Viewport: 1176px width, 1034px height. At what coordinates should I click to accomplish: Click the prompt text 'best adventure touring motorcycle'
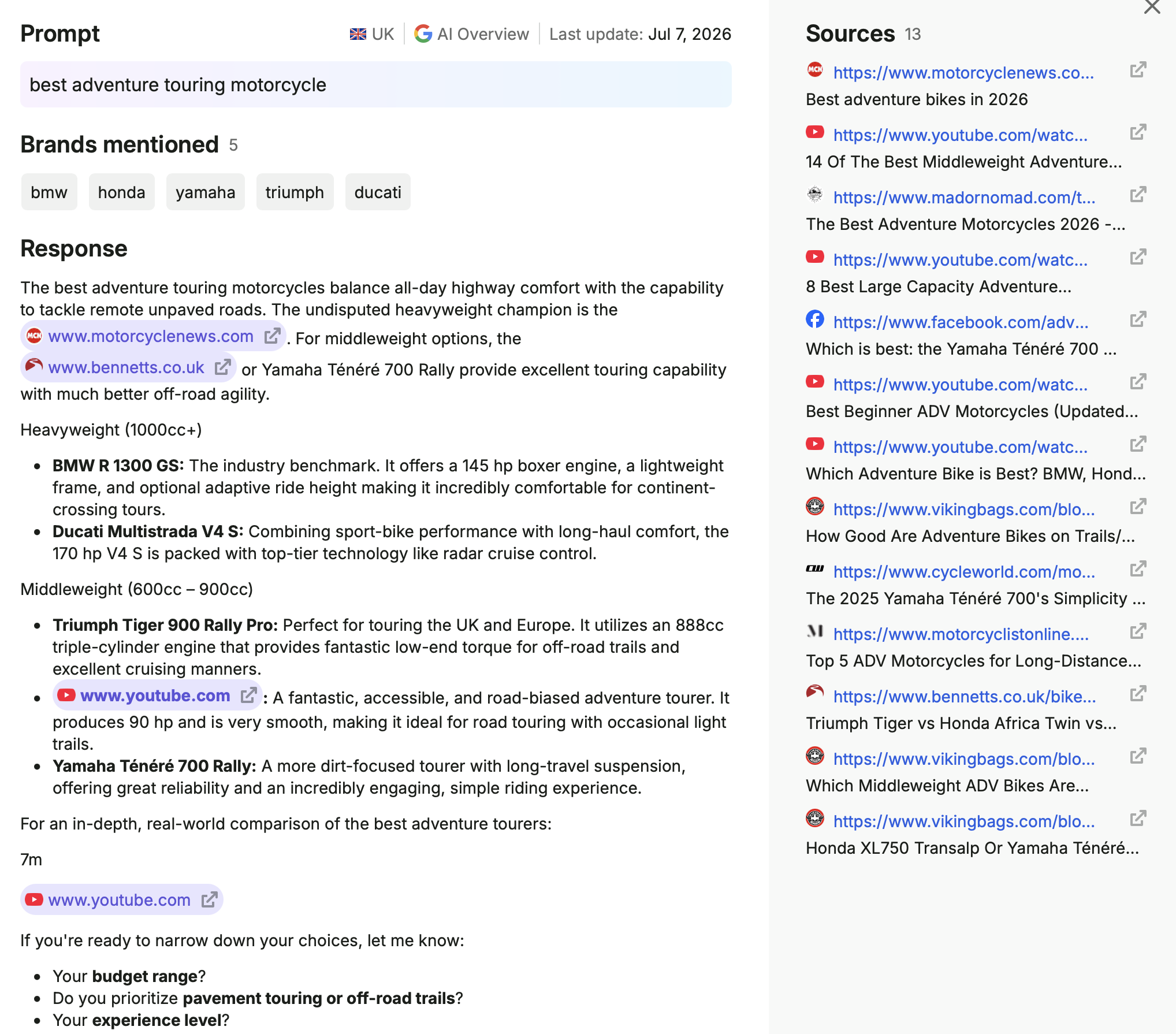178,85
